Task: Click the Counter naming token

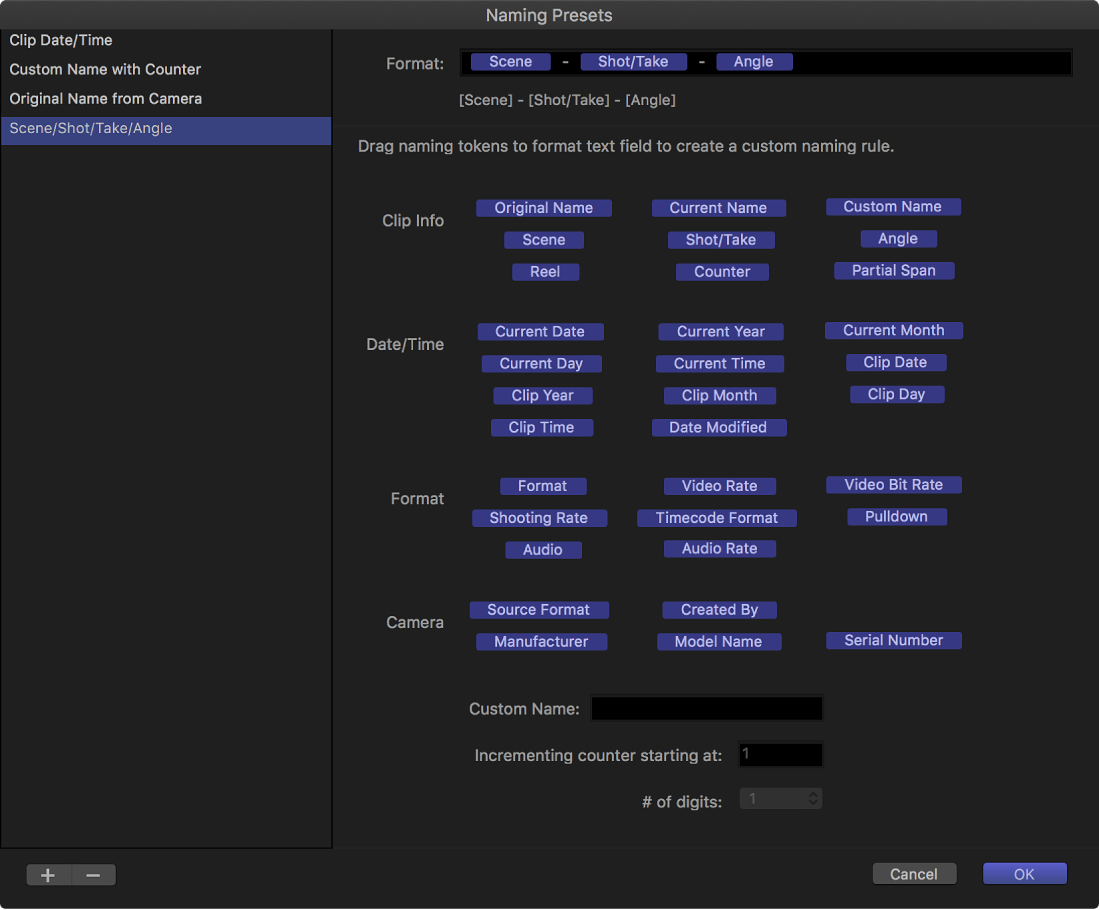Action: (722, 271)
